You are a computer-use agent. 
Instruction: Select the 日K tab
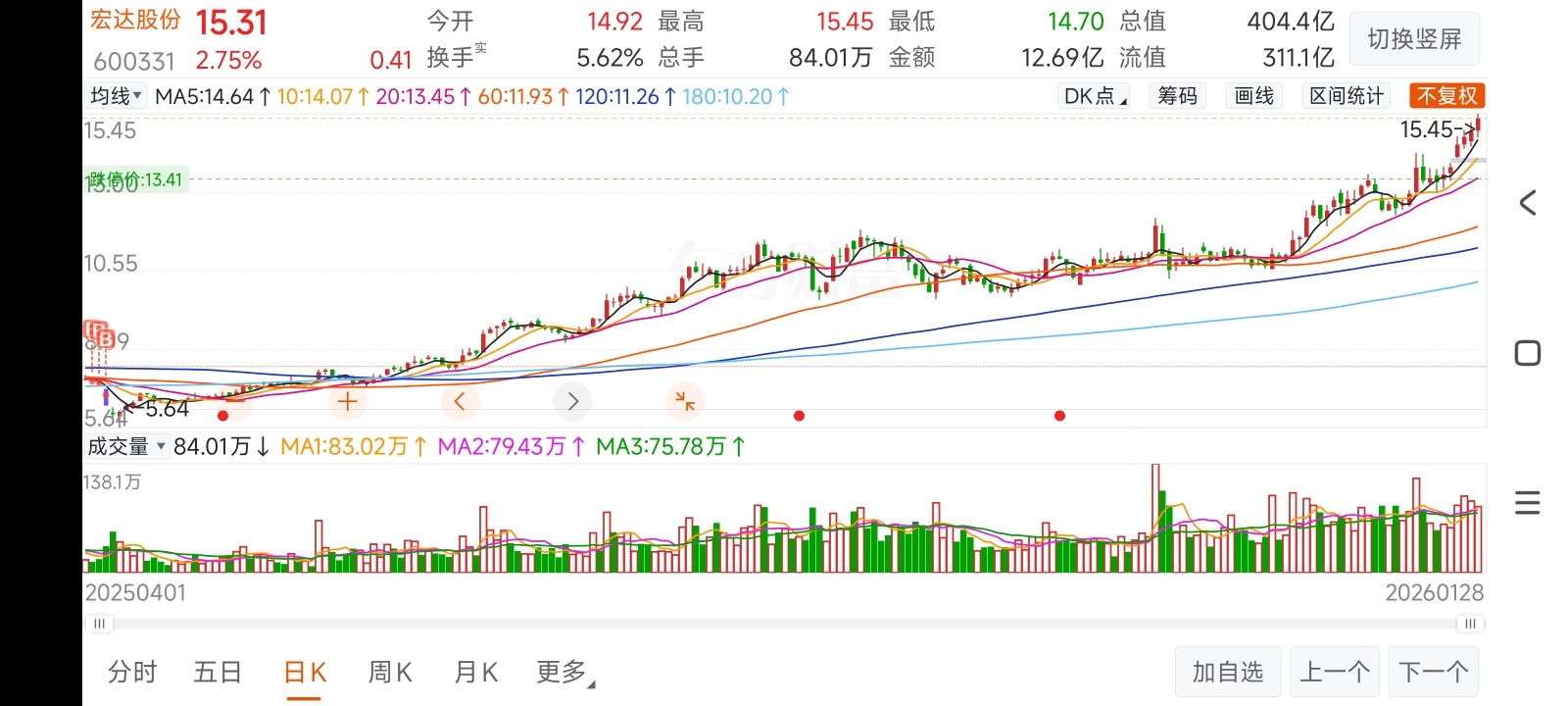point(304,673)
